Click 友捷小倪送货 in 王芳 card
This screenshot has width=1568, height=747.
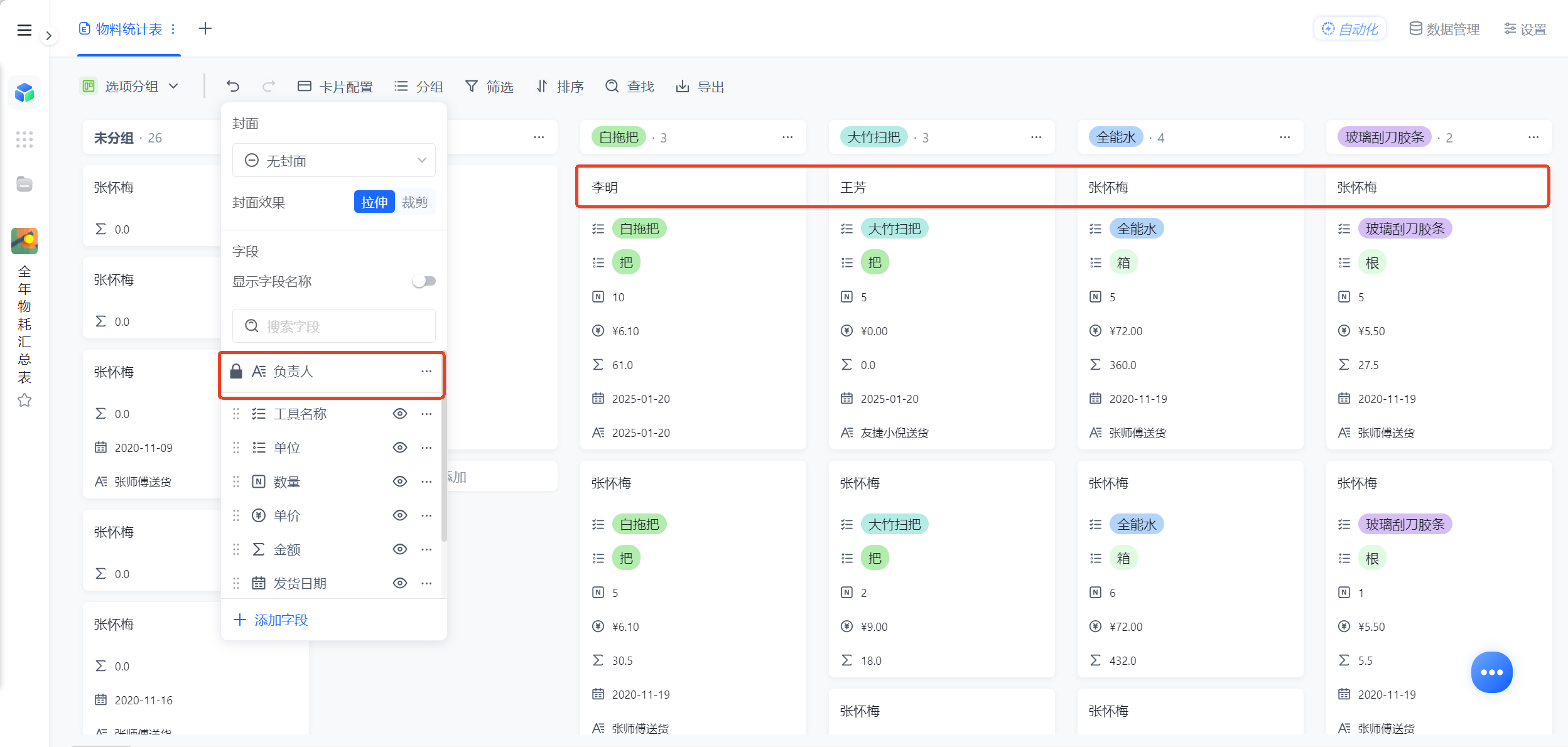(894, 433)
